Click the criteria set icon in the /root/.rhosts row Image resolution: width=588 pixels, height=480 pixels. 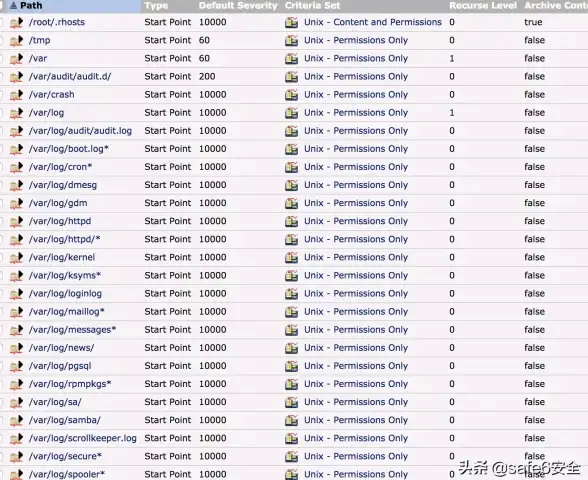click(291, 22)
